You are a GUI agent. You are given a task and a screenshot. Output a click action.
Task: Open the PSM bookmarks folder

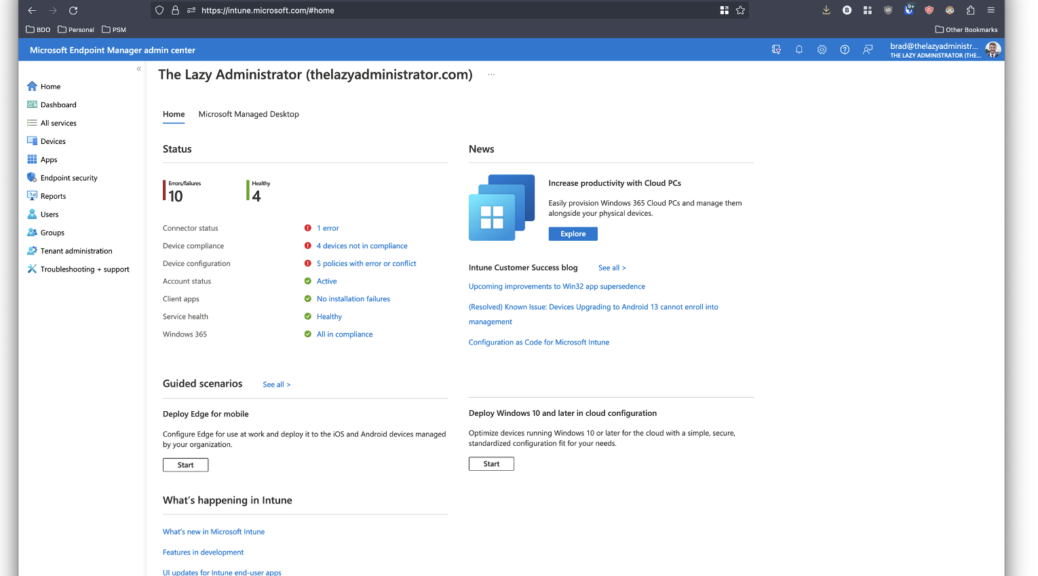pos(114,30)
